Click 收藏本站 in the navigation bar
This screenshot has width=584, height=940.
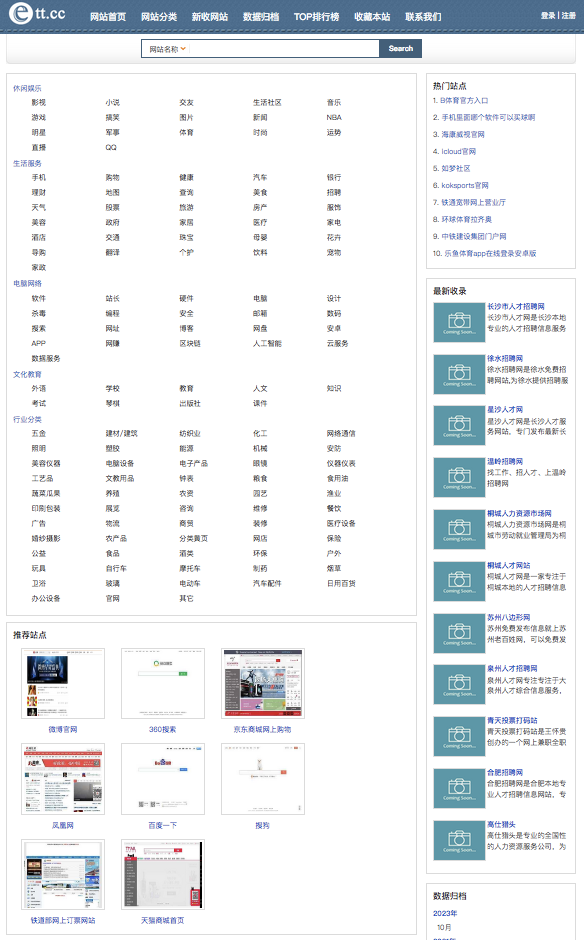point(372,17)
